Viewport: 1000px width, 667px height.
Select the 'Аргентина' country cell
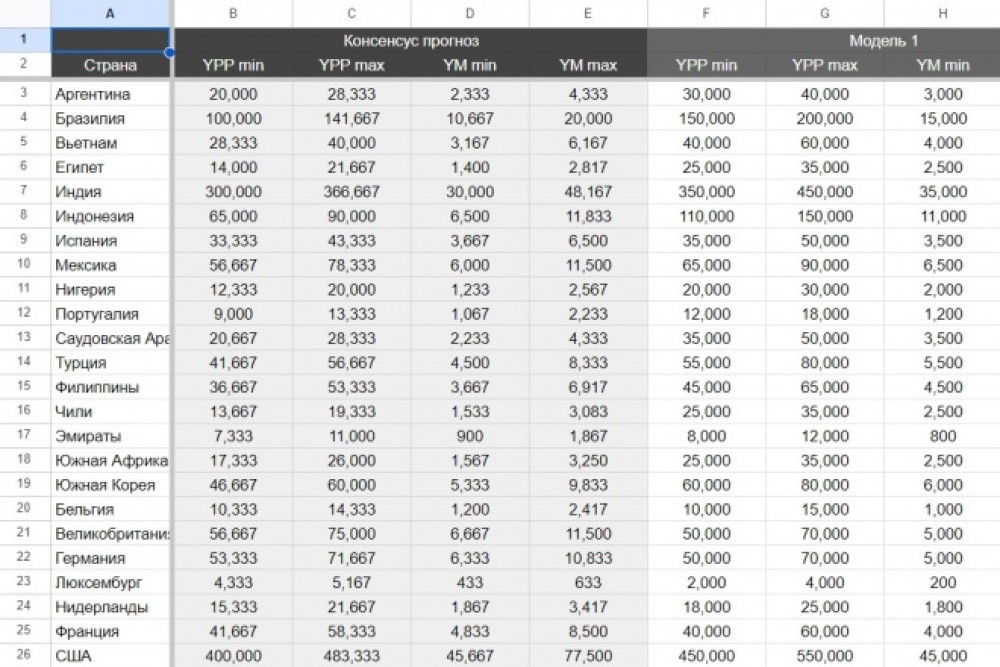tap(110, 94)
